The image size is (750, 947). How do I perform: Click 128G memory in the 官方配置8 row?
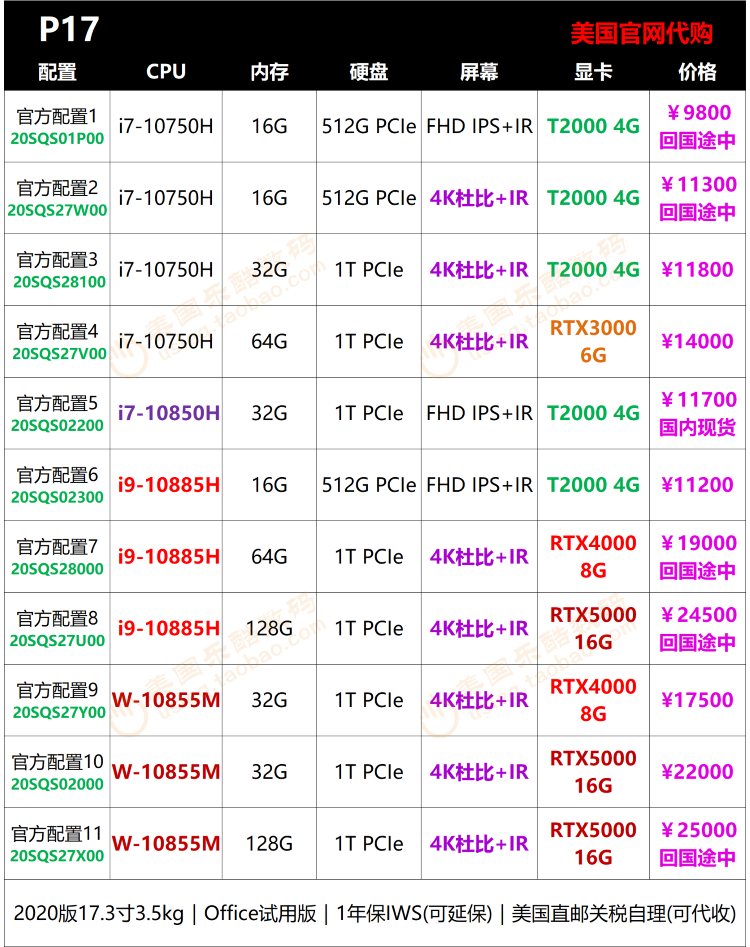[x=269, y=629]
